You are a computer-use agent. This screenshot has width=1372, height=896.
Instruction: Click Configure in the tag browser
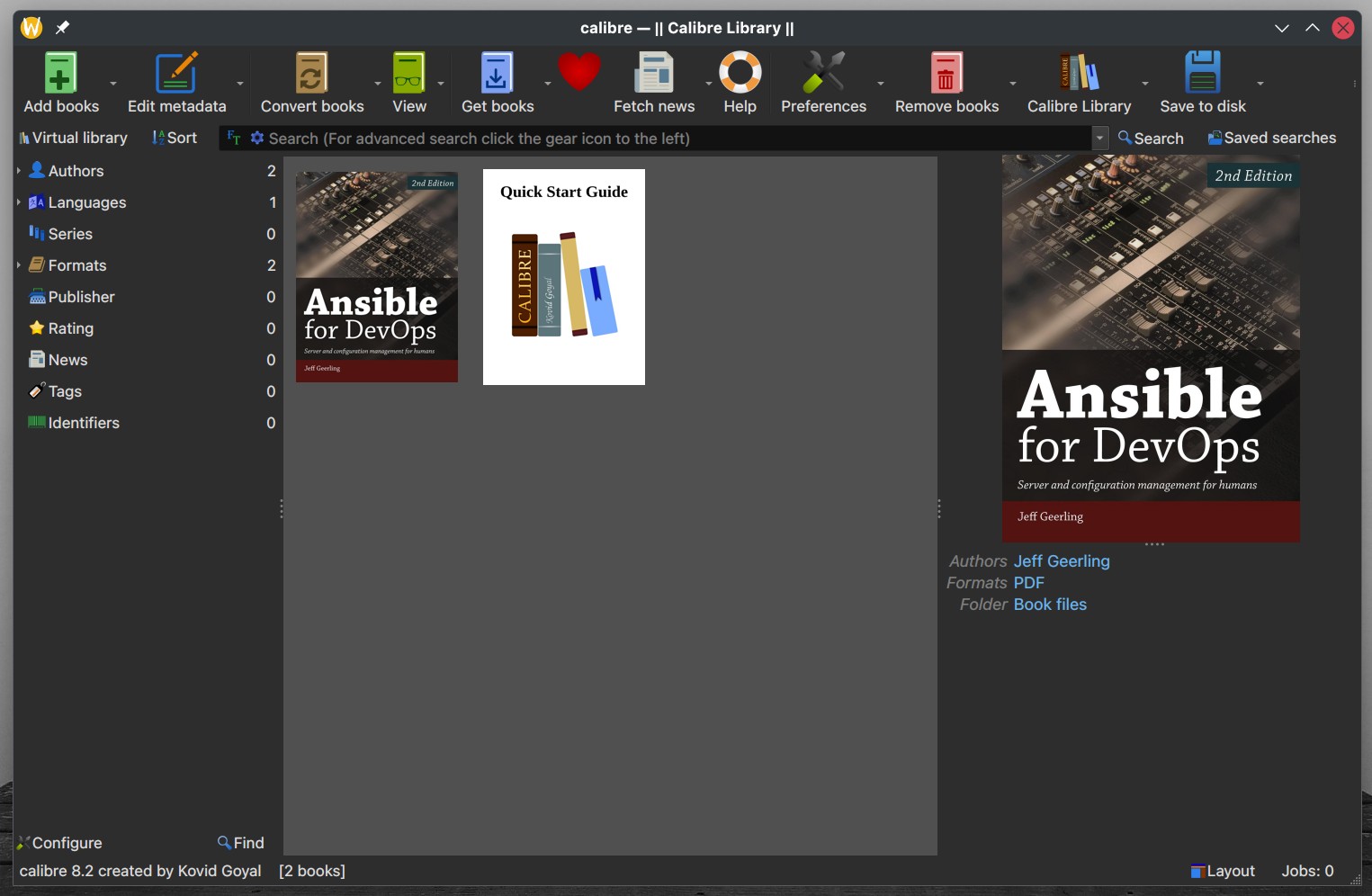click(x=59, y=843)
